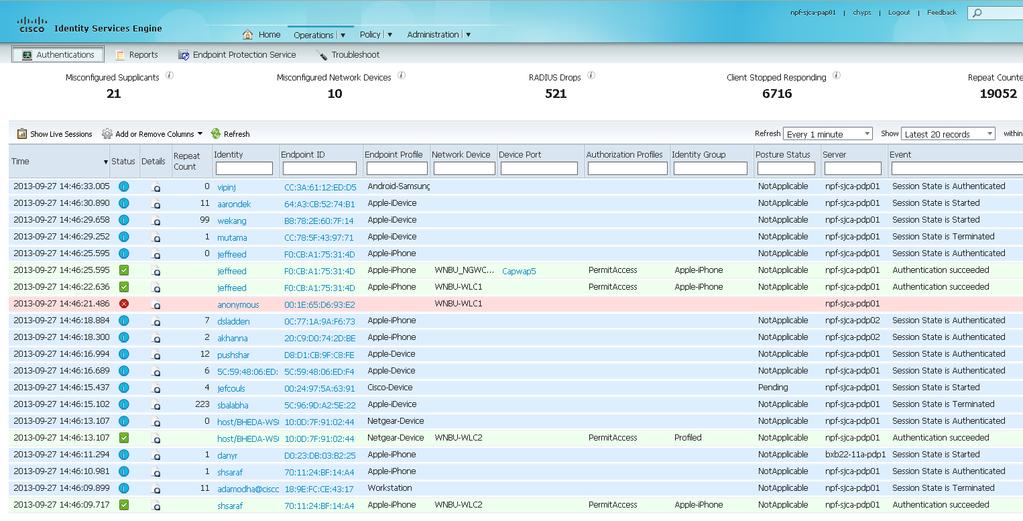This screenshot has width=1023, height=521.
Task: Open details icon for vipinj row
Action: pos(155,187)
